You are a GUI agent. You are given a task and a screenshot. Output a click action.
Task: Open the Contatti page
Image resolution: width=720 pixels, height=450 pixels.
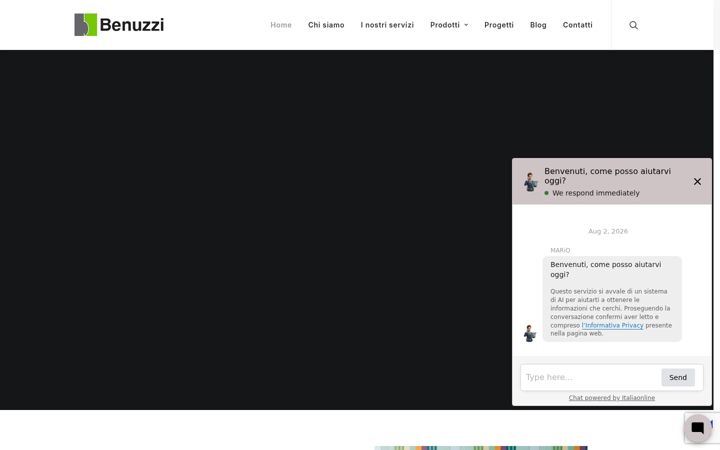point(578,25)
